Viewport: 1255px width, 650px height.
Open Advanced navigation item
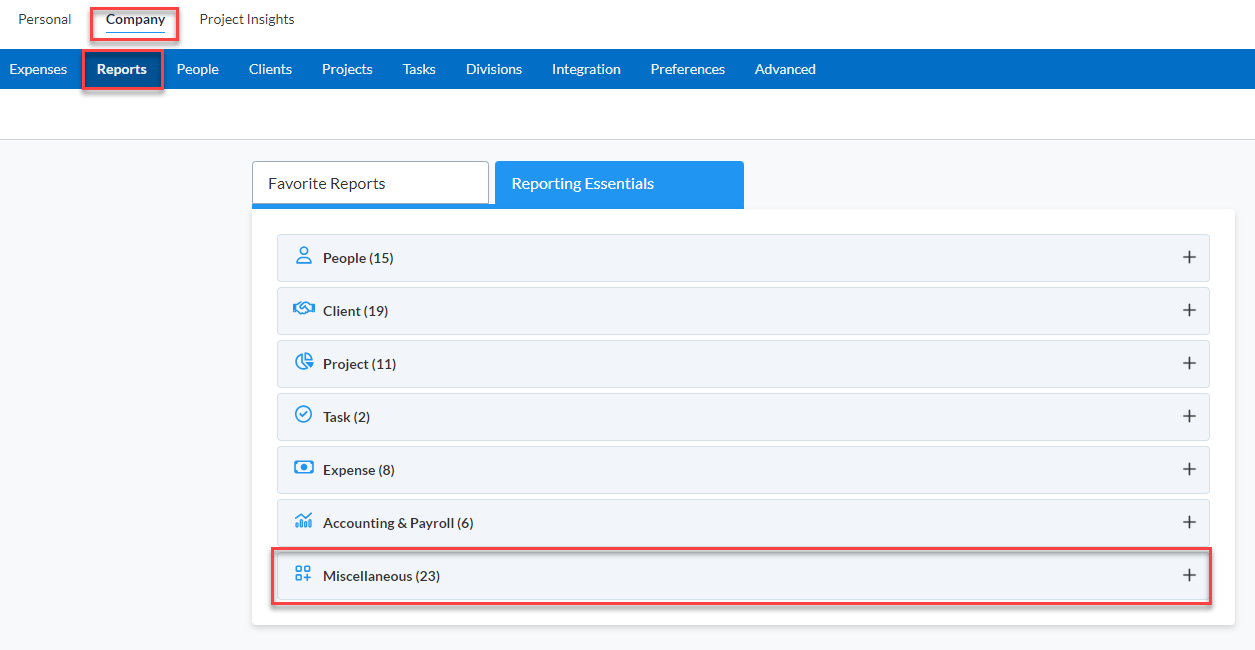[785, 69]
